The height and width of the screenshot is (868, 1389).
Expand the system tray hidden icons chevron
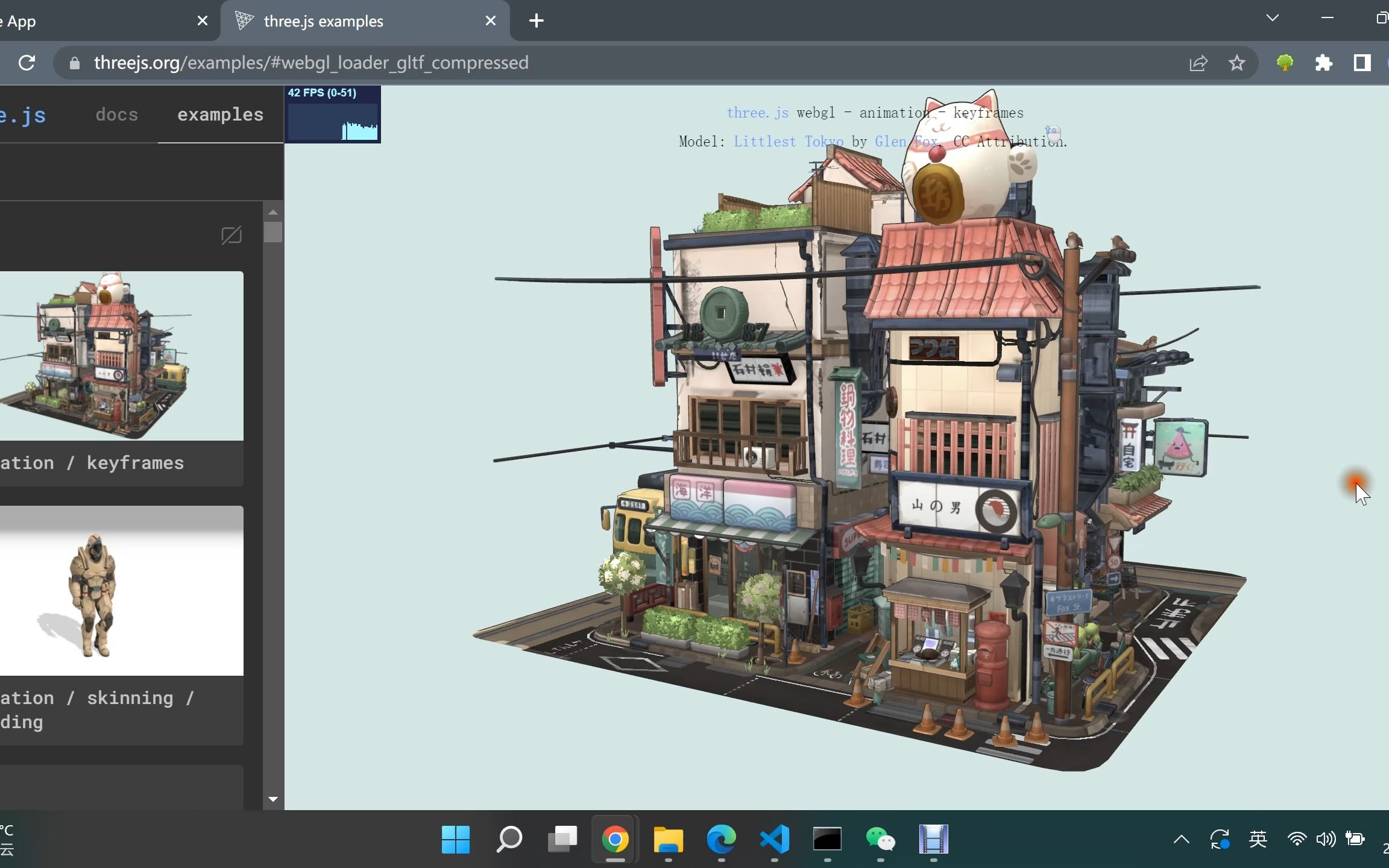pos(1182,839)
